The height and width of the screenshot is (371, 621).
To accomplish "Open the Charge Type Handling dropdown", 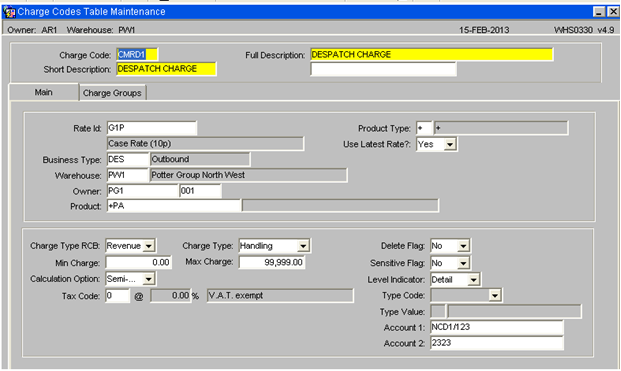I will 303,246.
